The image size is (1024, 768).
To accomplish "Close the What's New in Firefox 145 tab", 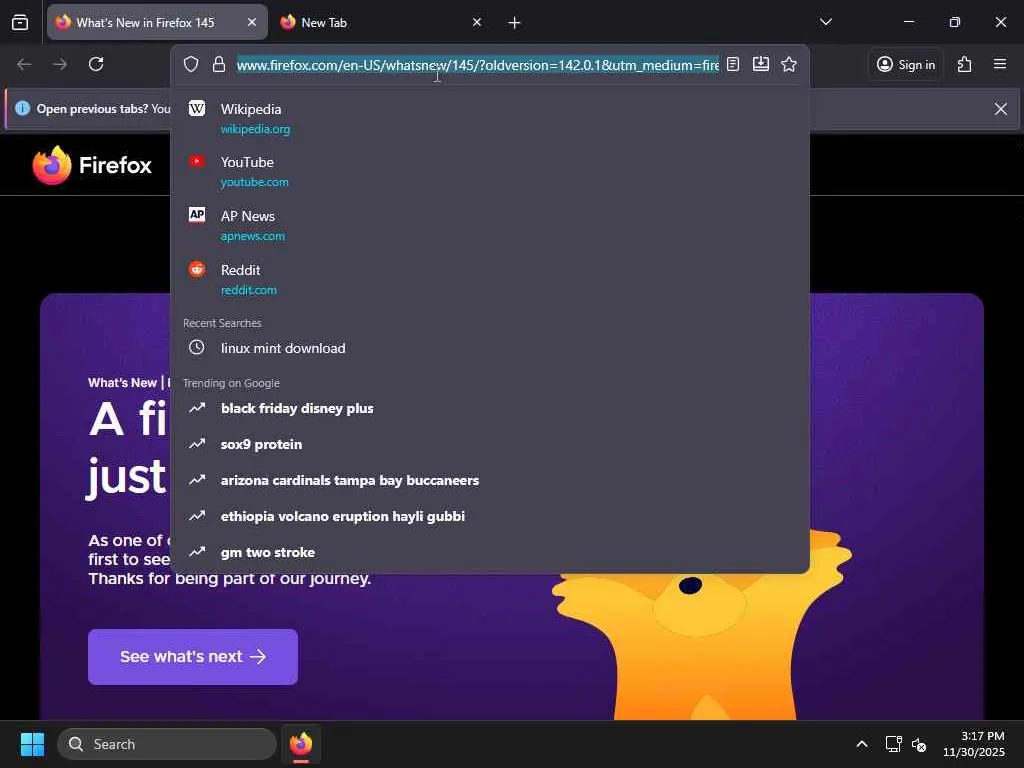I will (x=251, y=23).
